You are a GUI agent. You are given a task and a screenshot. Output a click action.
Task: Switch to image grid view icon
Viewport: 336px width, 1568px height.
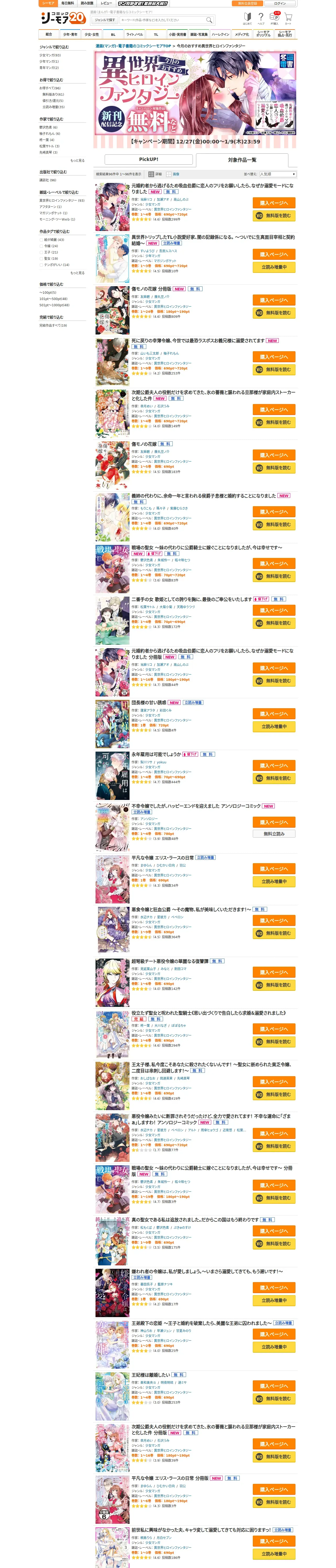(x=171, y=174)
